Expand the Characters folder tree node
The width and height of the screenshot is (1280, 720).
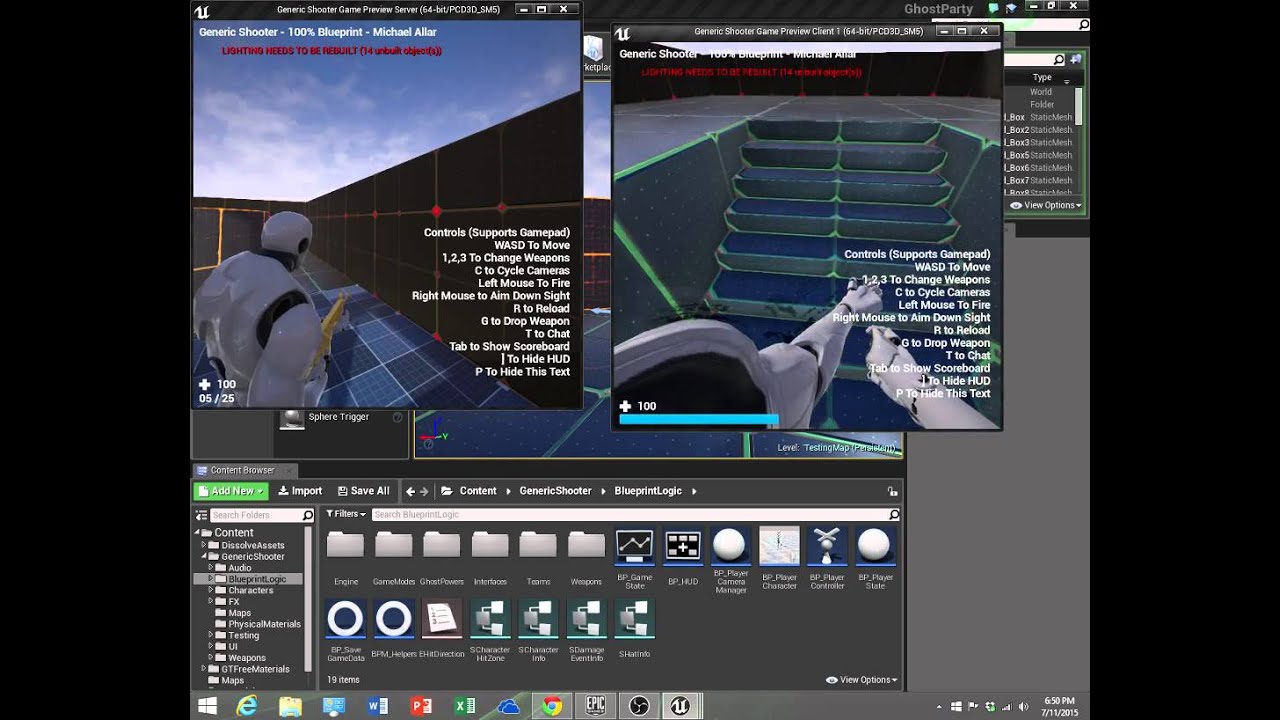tap(211, 590)
